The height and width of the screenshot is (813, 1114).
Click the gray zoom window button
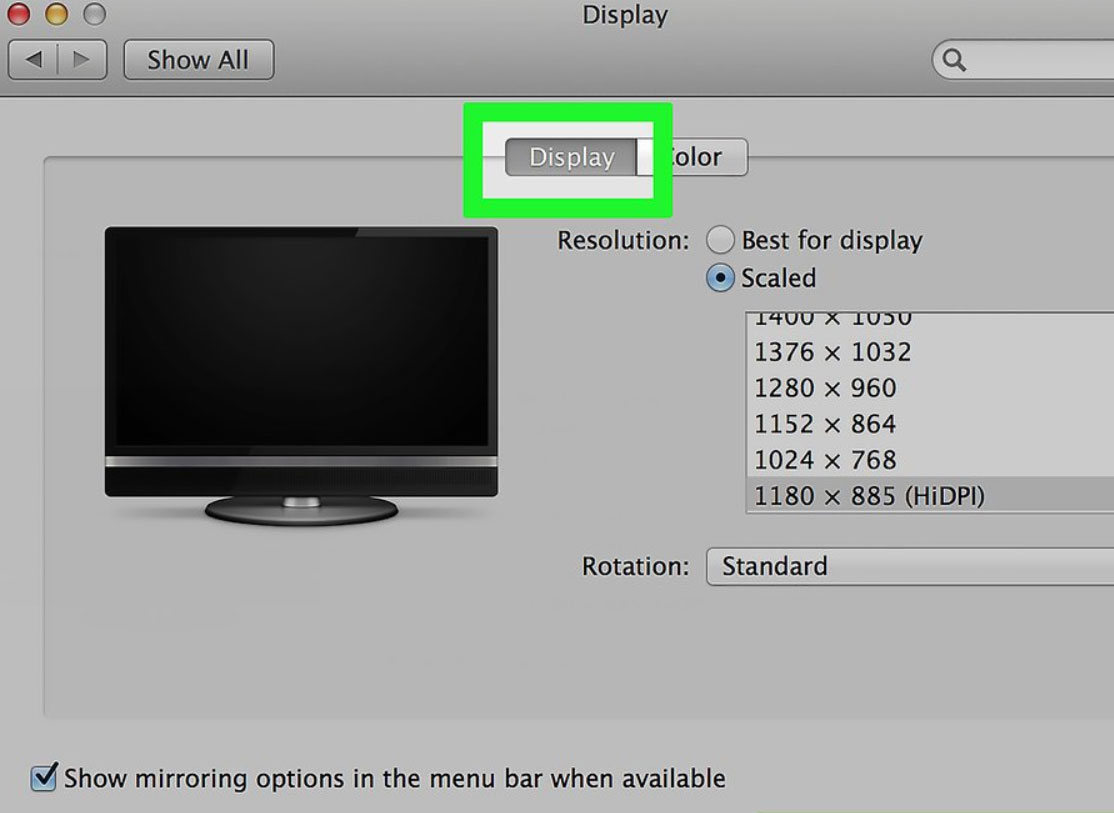coord(94,14)
